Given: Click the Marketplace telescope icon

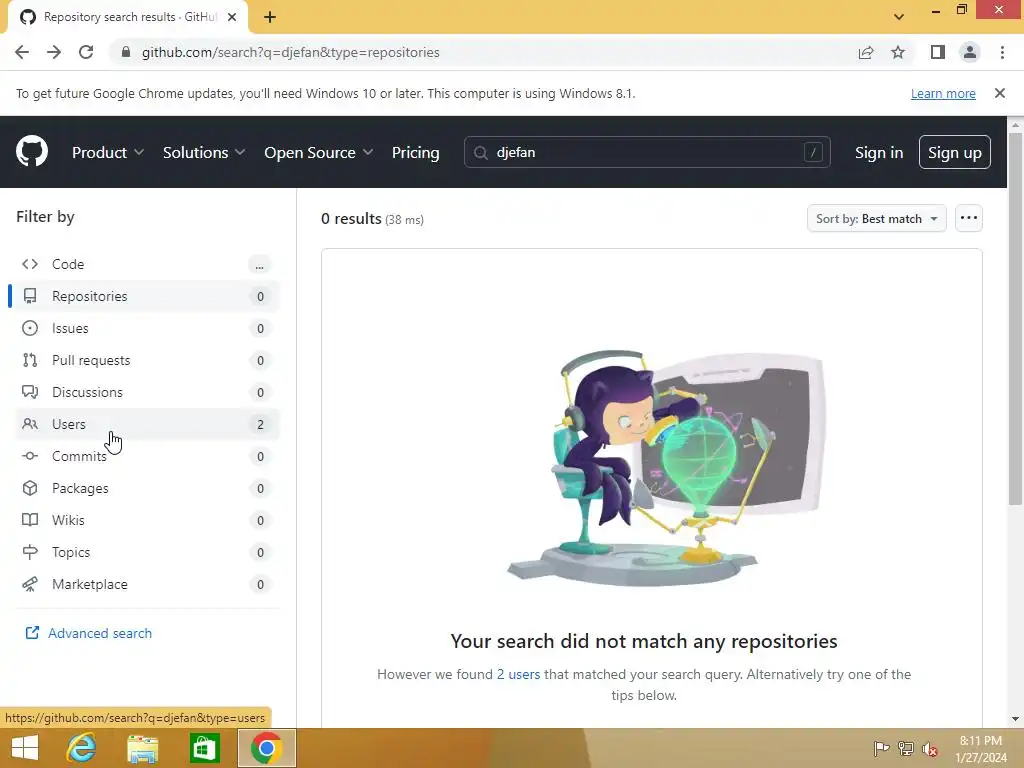Looking at the screenshot, I should [x=30, y=584].
